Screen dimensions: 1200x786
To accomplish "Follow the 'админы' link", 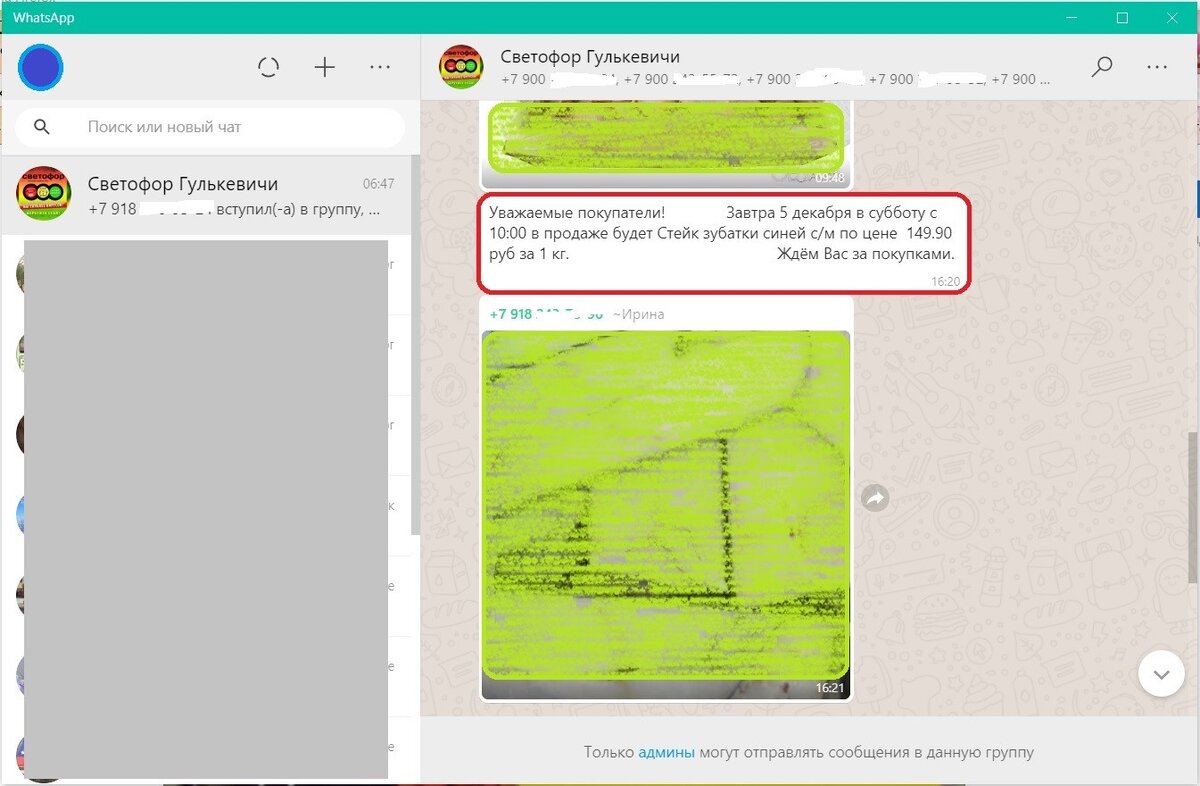I will click(x=666, y=752).
